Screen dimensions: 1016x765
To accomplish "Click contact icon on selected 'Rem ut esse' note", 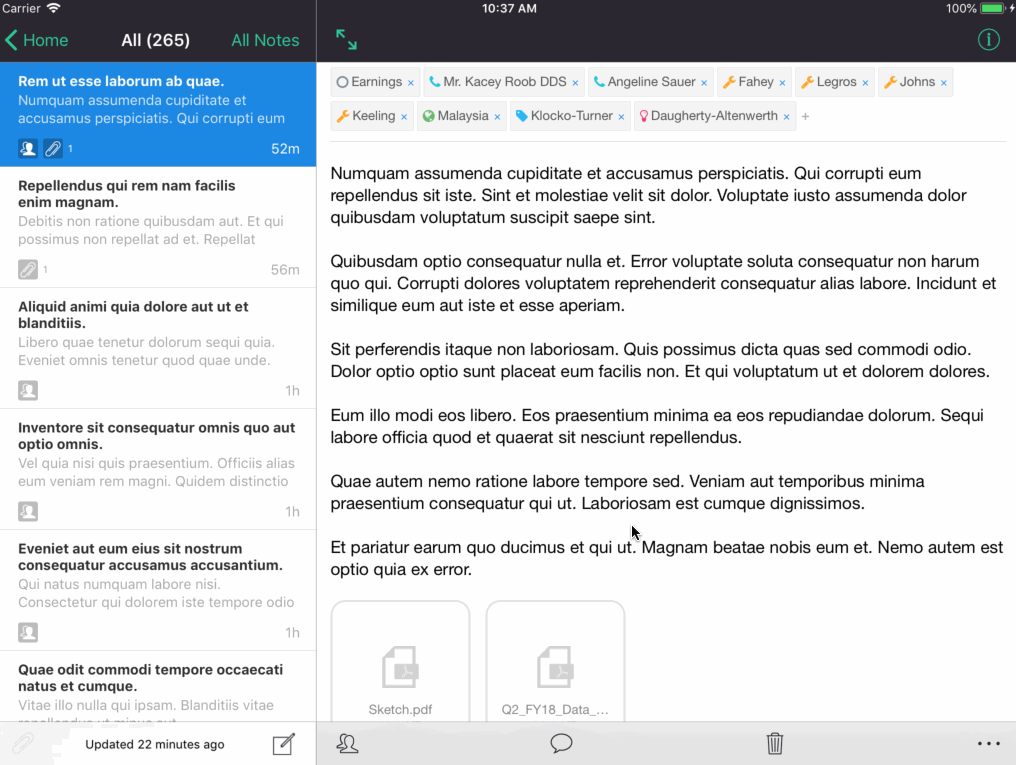I will click(x=28, y=148).
